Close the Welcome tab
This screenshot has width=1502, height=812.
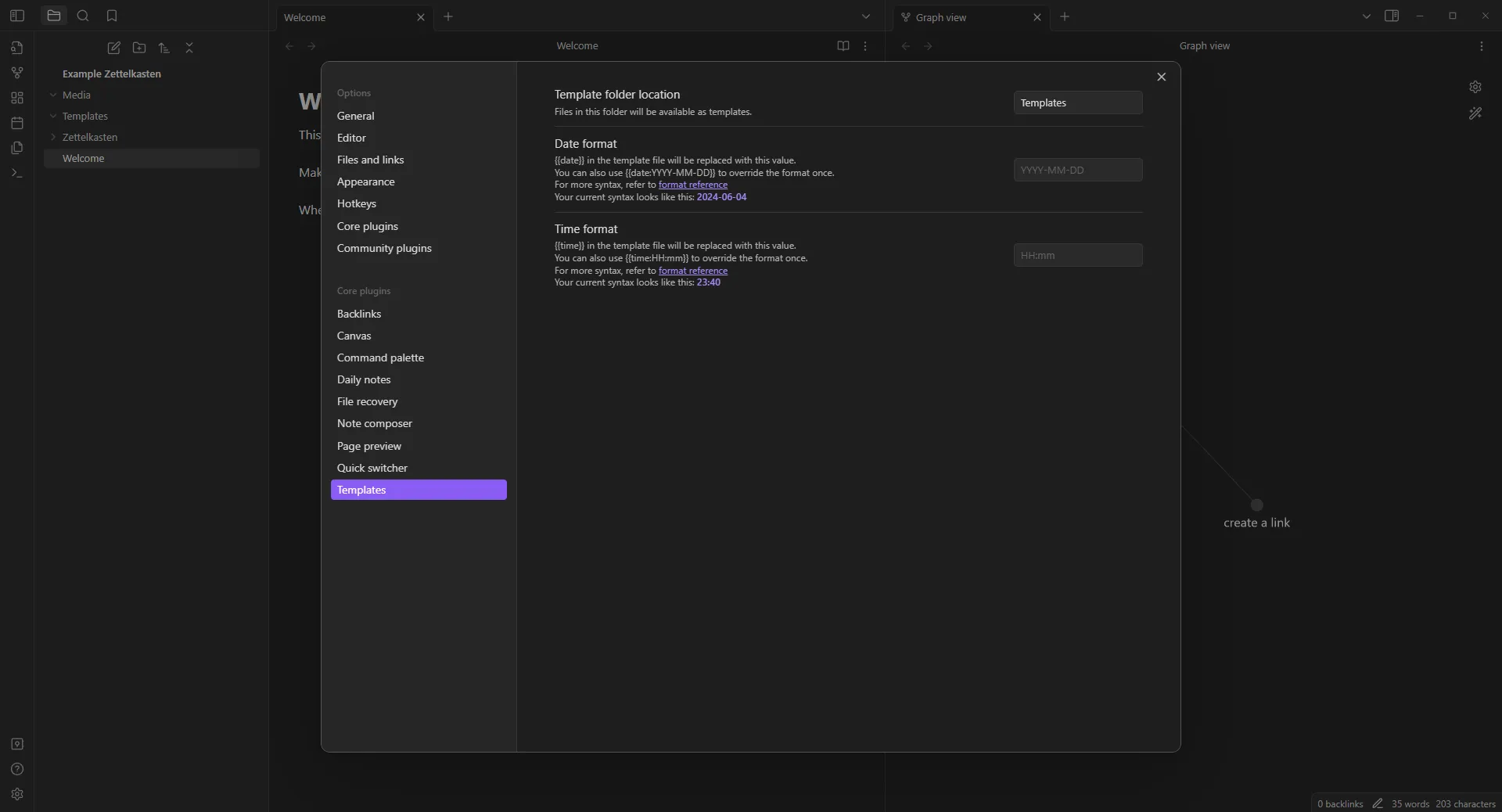click(x=421, y=17)
